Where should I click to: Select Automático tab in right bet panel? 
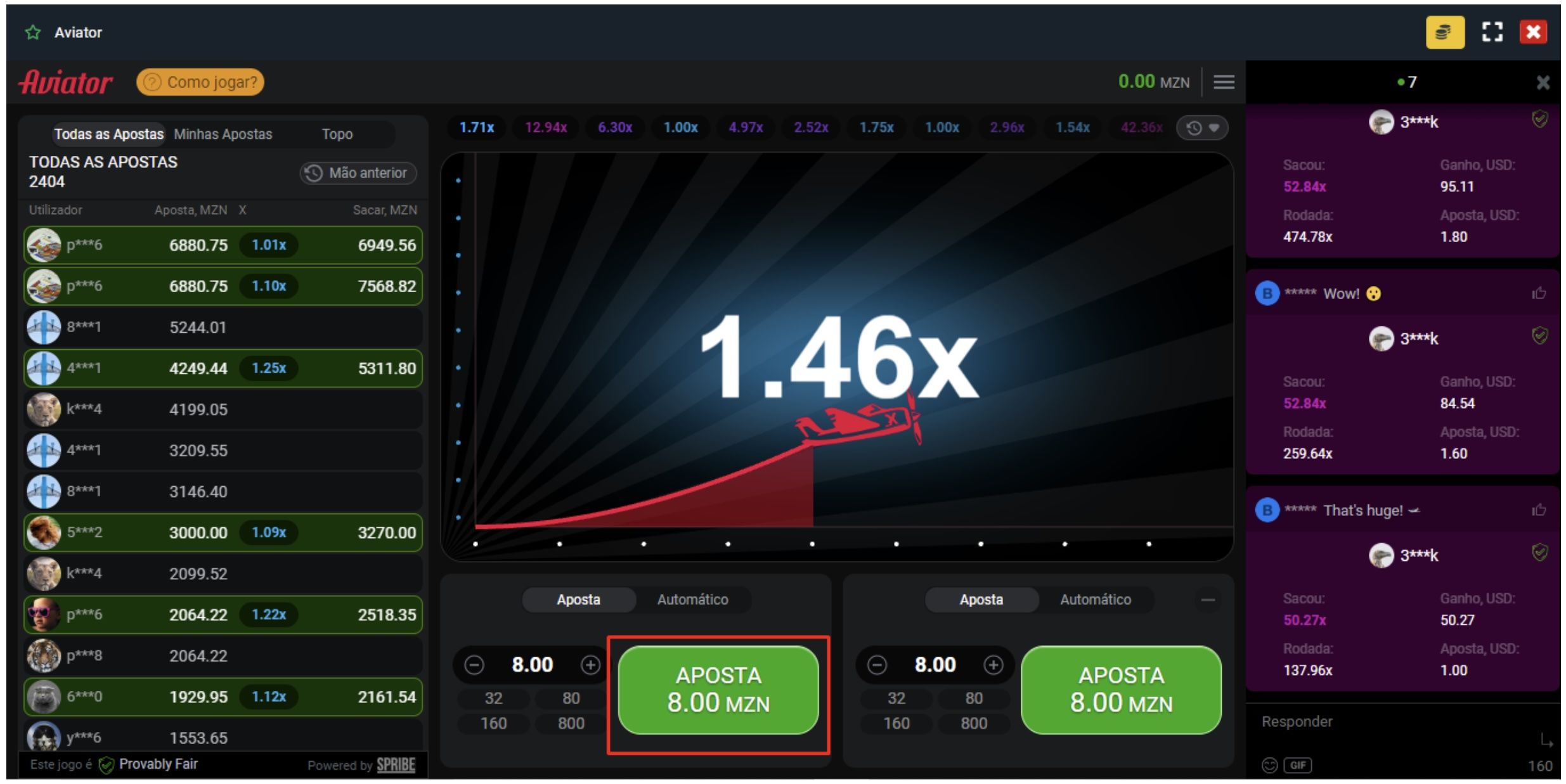pos(1096,600)
